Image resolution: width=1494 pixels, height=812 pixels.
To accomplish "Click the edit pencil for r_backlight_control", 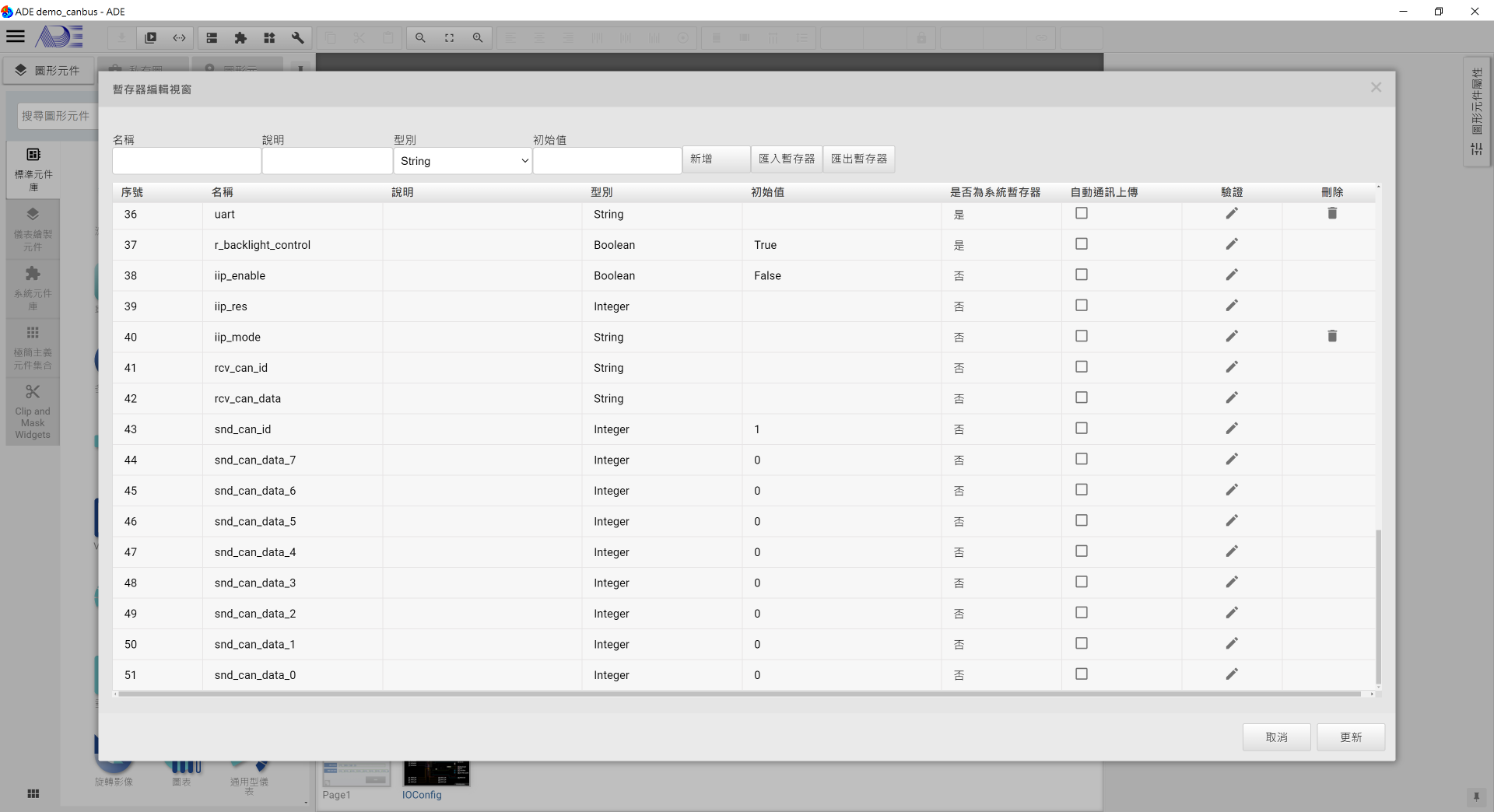I will coord(1231,244).
